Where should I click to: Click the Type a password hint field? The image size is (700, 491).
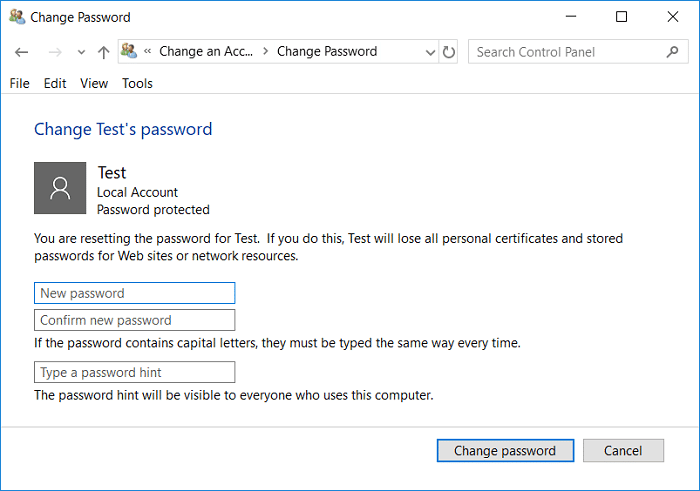click(x=135, y=372)
